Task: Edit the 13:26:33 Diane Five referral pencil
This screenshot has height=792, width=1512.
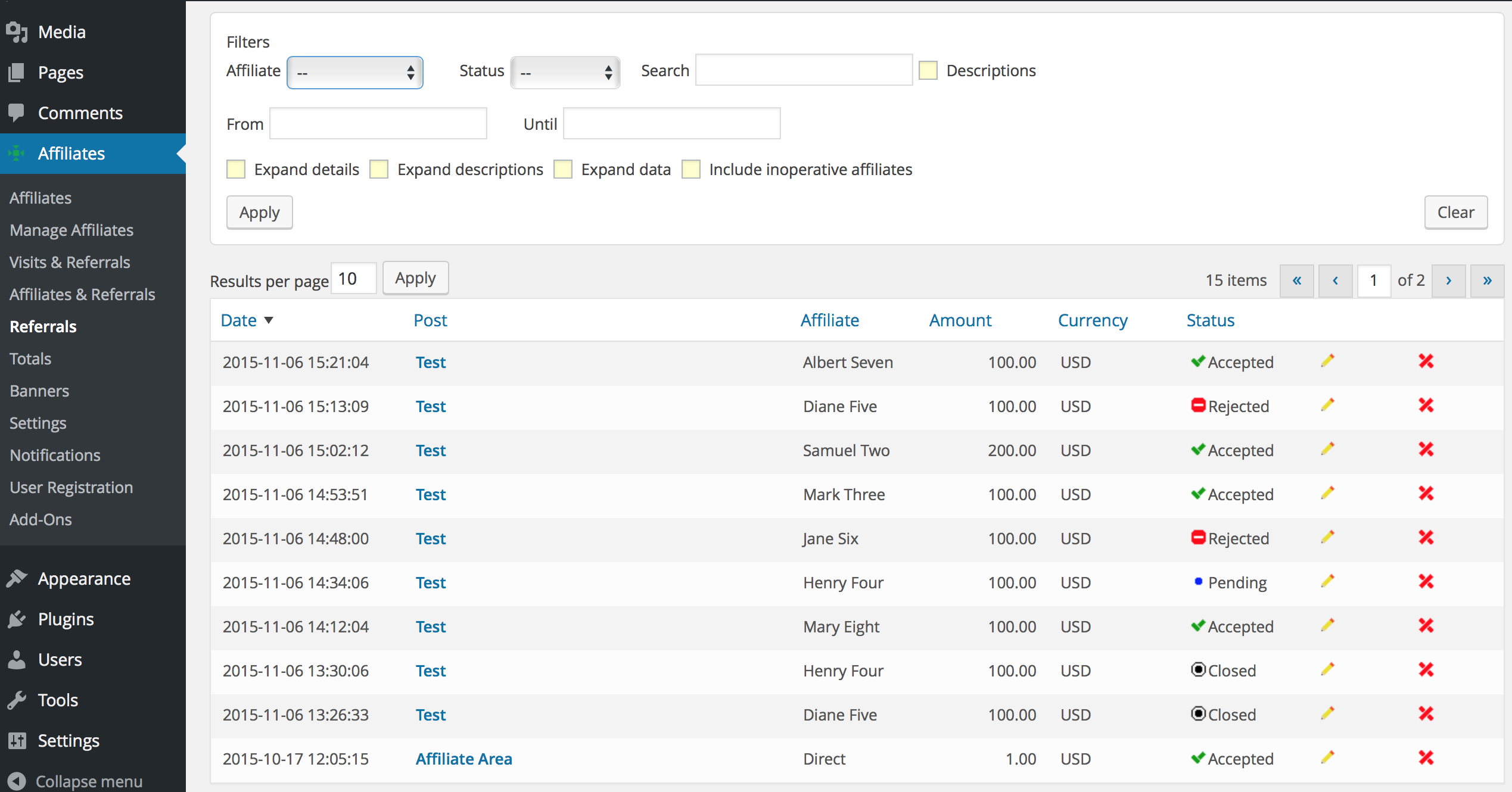Action: 1327,713
